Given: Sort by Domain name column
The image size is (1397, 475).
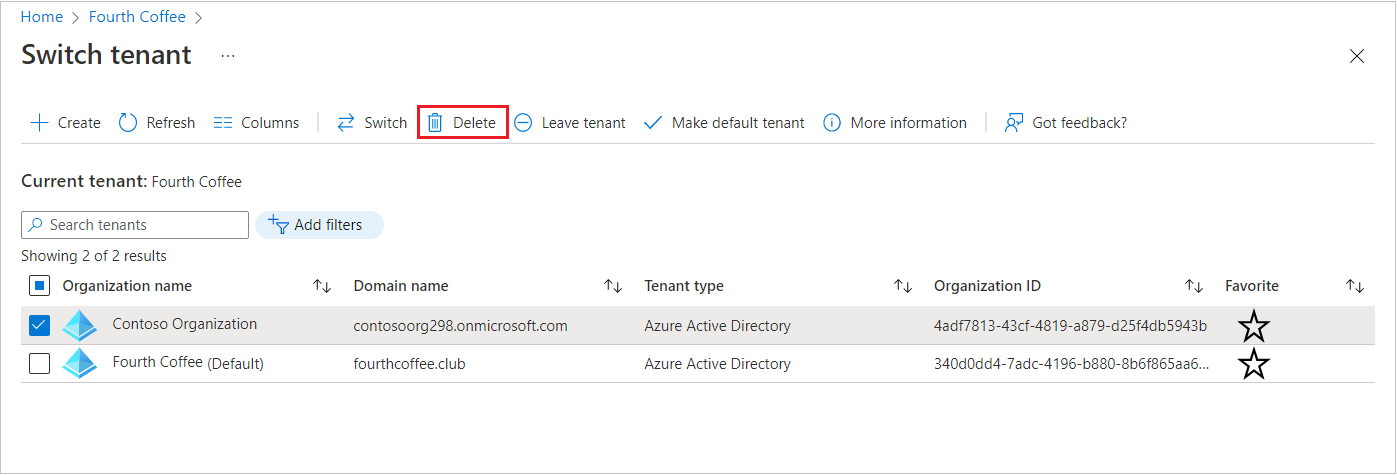Looking at the screenshot, I should 613,287.
